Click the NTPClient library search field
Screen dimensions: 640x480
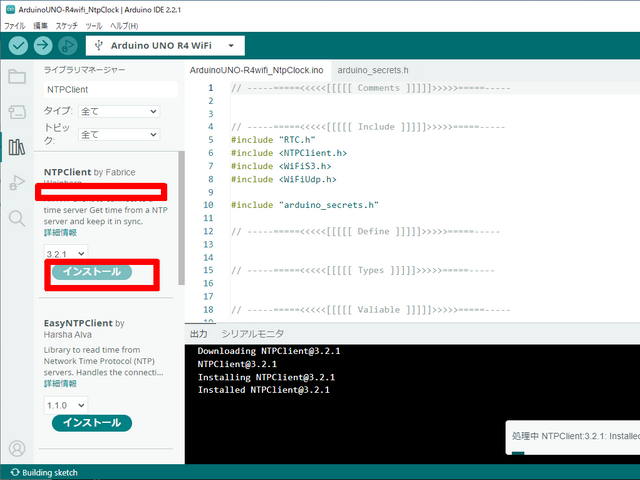point(108,89)
